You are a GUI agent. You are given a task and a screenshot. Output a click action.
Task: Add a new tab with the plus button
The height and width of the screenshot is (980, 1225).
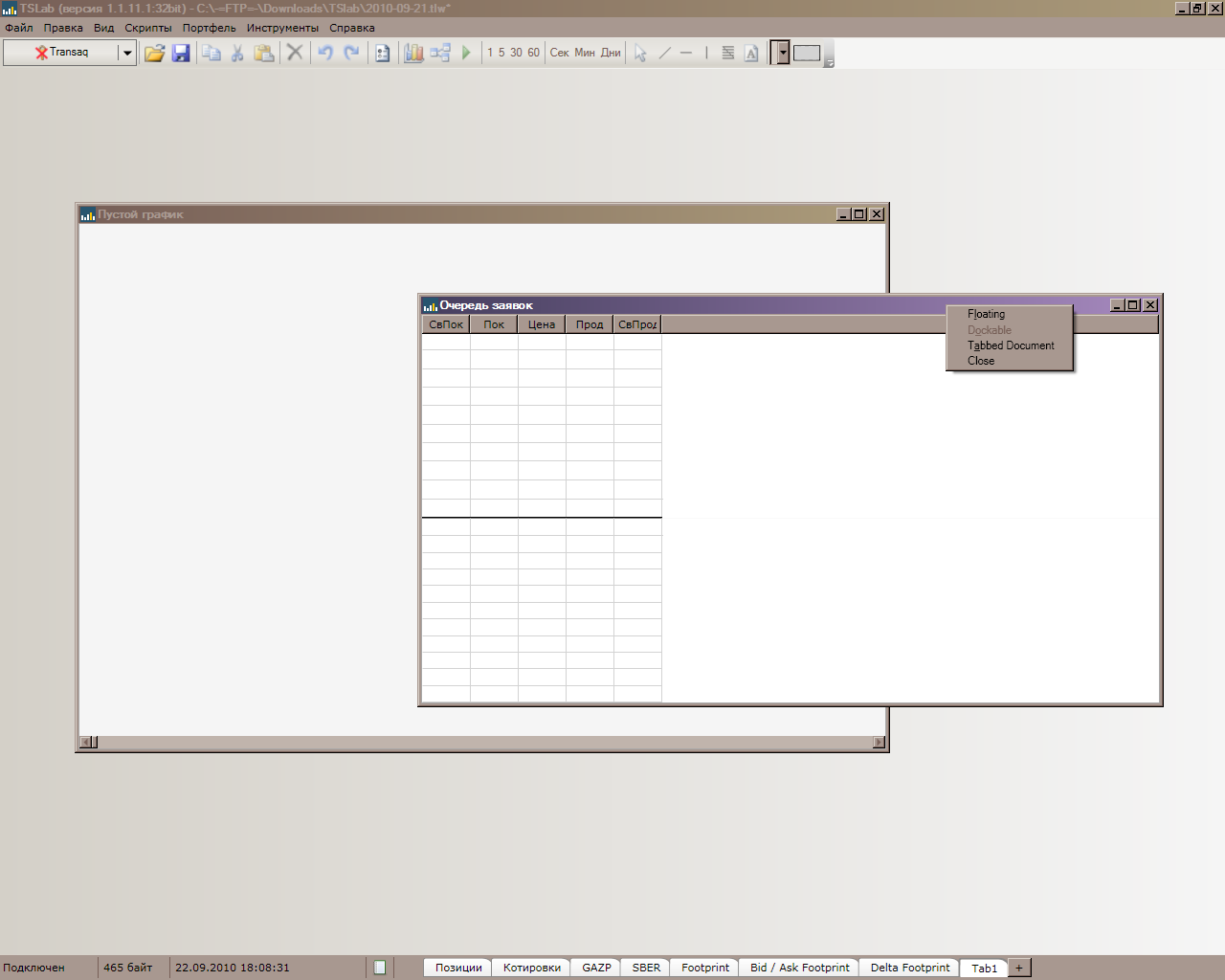tap(1019, 968)
